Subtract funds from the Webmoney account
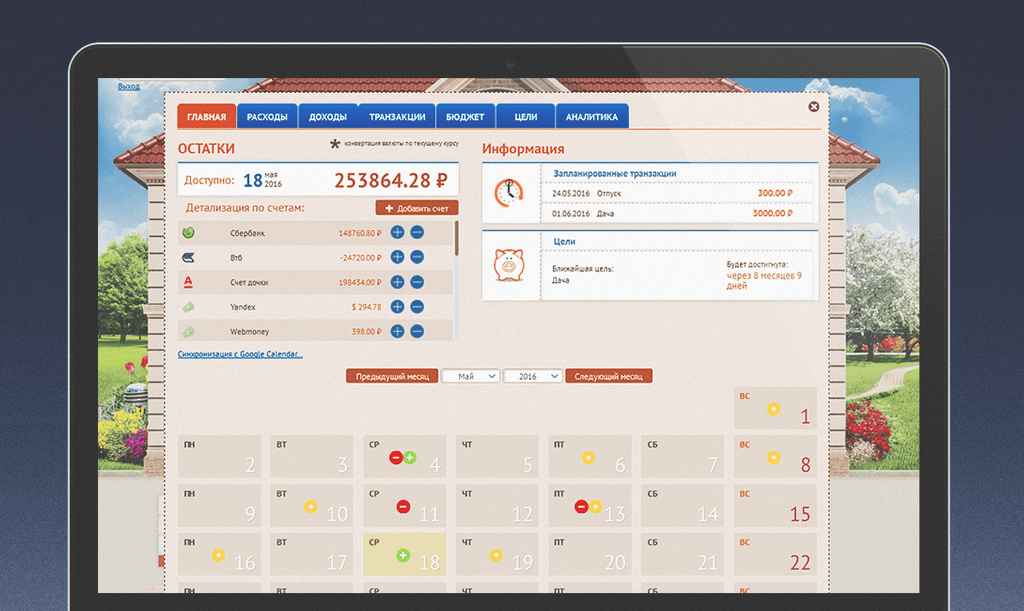The width and height of the screenshot is (1024, 611). pyautogui.click(x=417, y=332)
